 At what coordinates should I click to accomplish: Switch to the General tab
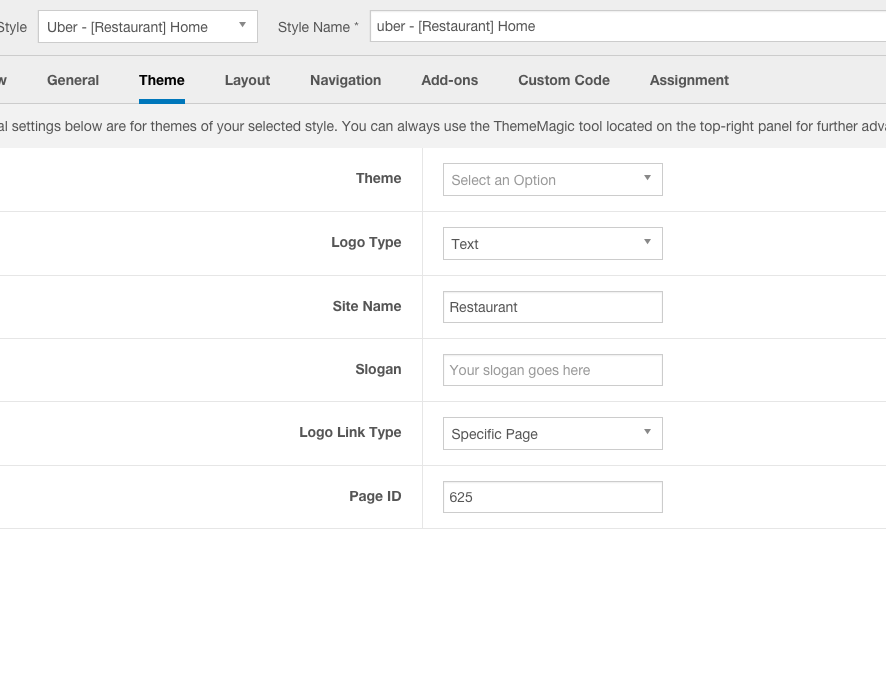[73, 80]
